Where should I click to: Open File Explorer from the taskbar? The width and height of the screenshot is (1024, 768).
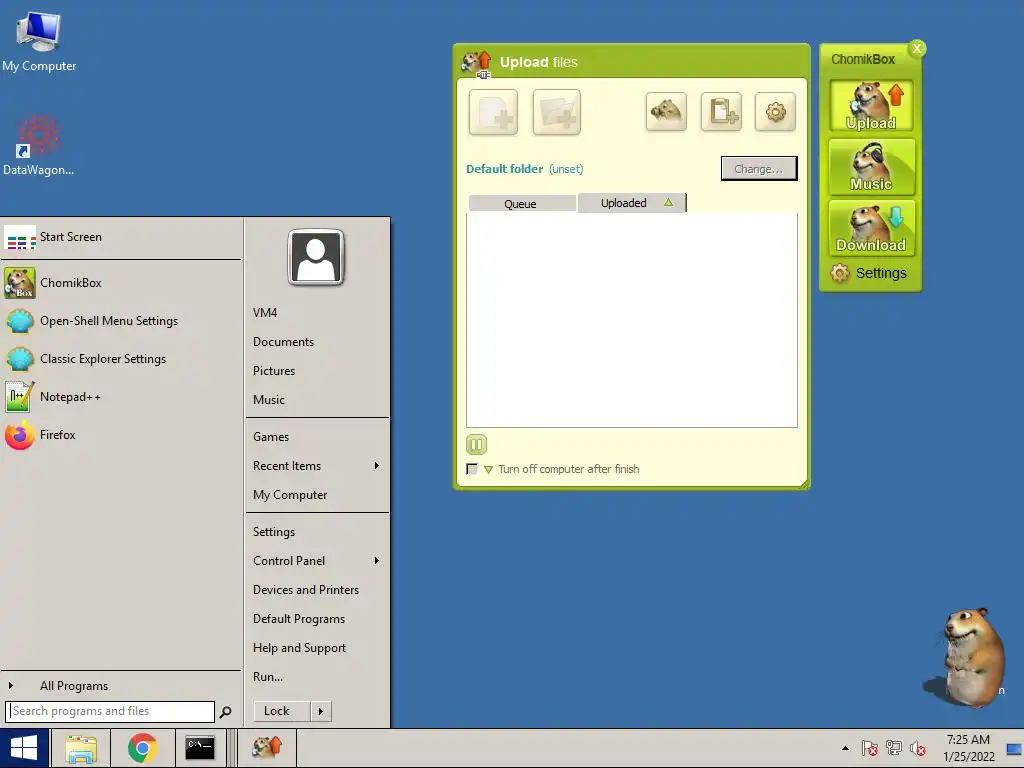81,748
